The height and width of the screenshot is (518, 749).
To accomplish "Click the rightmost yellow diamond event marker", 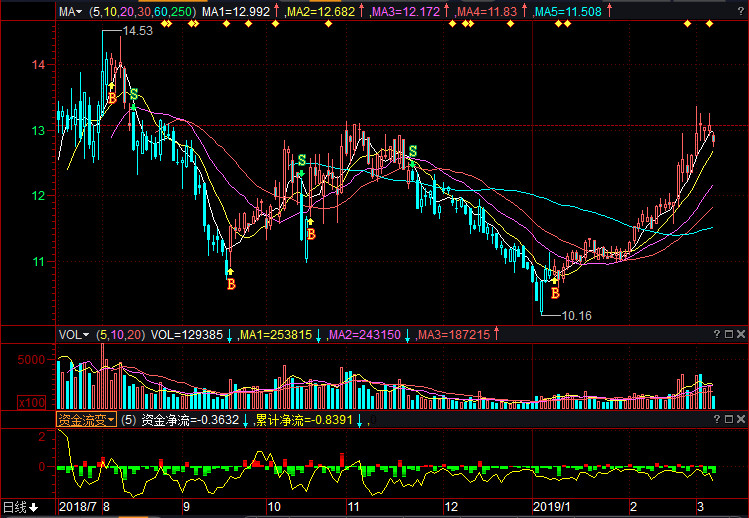I will pyautogui.click(x=710, y=23).
